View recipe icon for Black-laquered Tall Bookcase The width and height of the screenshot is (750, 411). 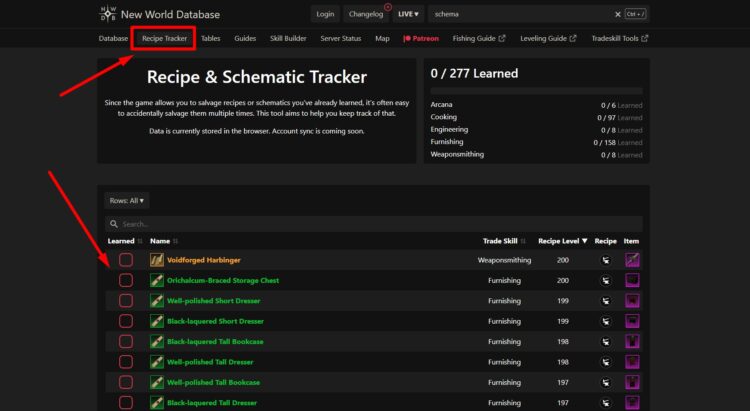pos(606,342)
